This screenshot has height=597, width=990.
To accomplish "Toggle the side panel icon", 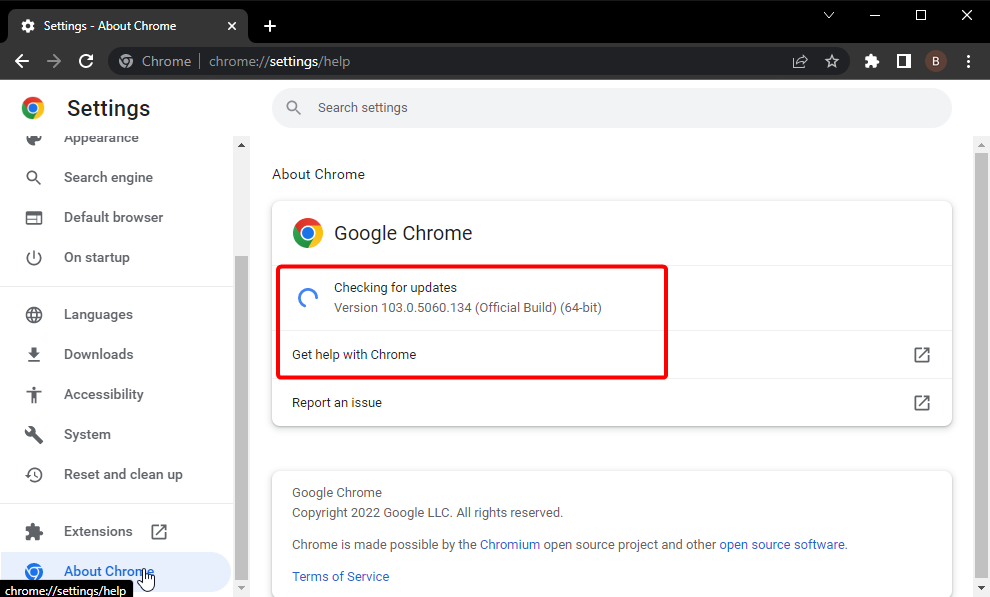I will 904,61.
